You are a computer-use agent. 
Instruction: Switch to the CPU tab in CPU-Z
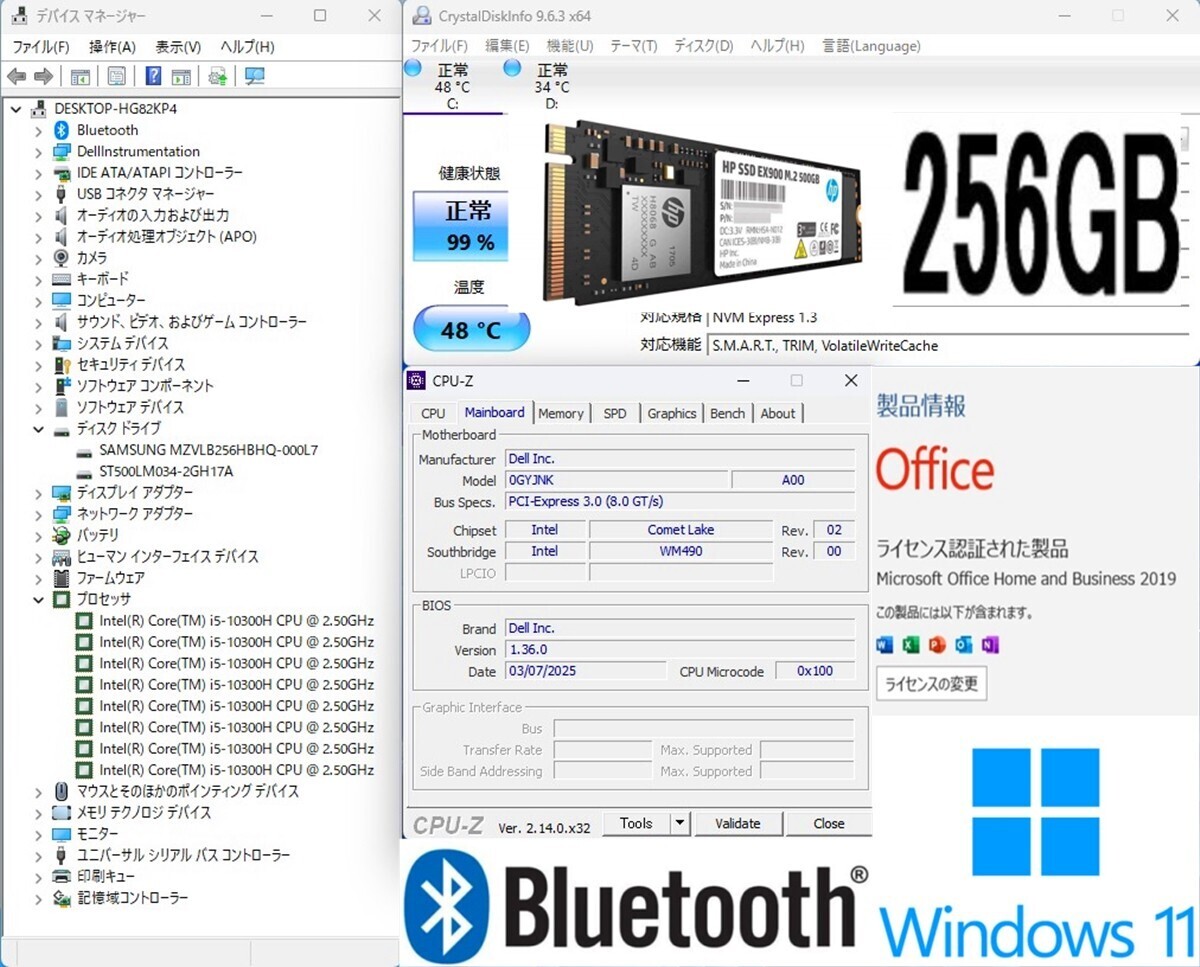(x=433, y=413)
